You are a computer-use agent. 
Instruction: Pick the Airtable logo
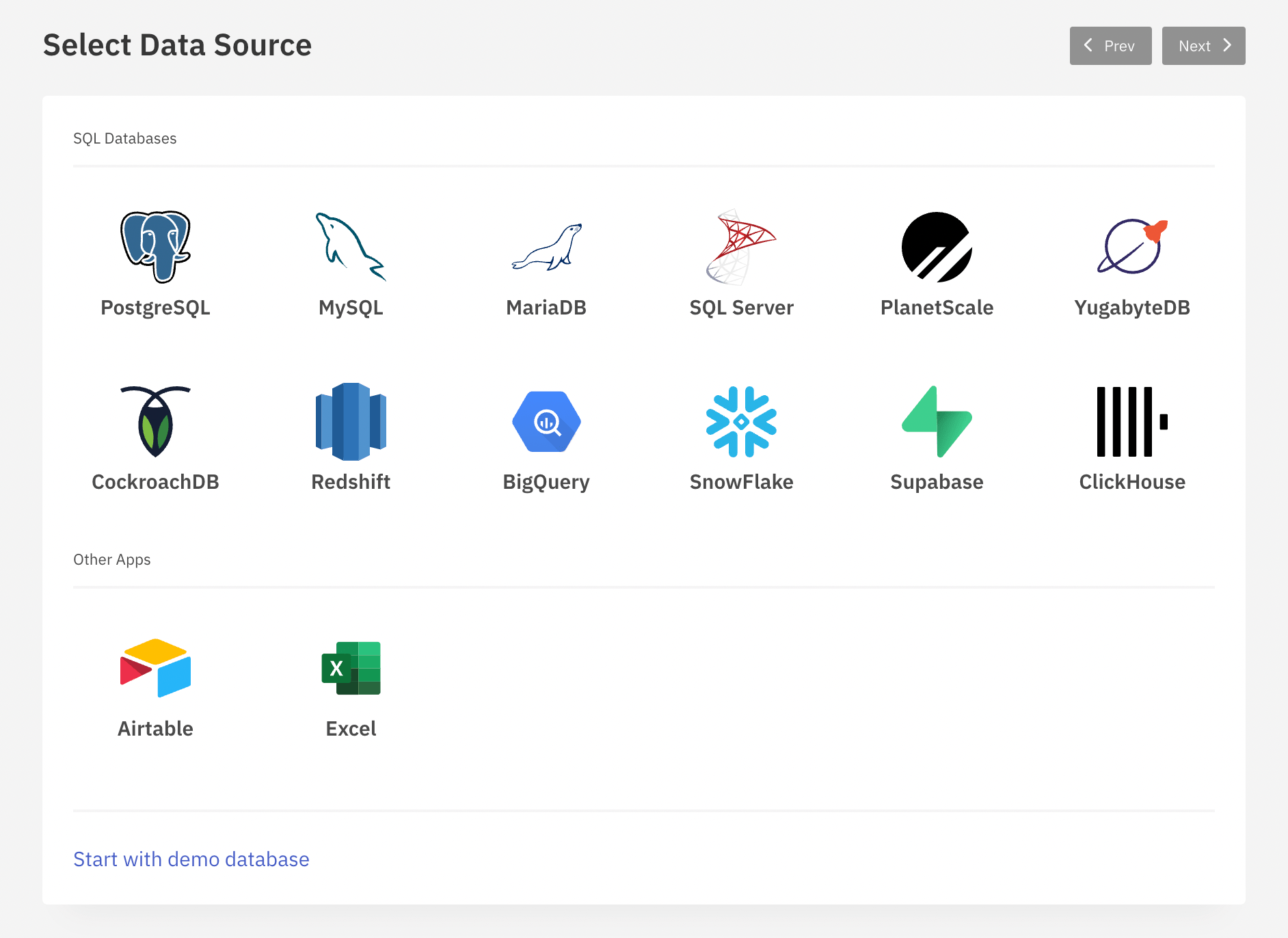156,668
